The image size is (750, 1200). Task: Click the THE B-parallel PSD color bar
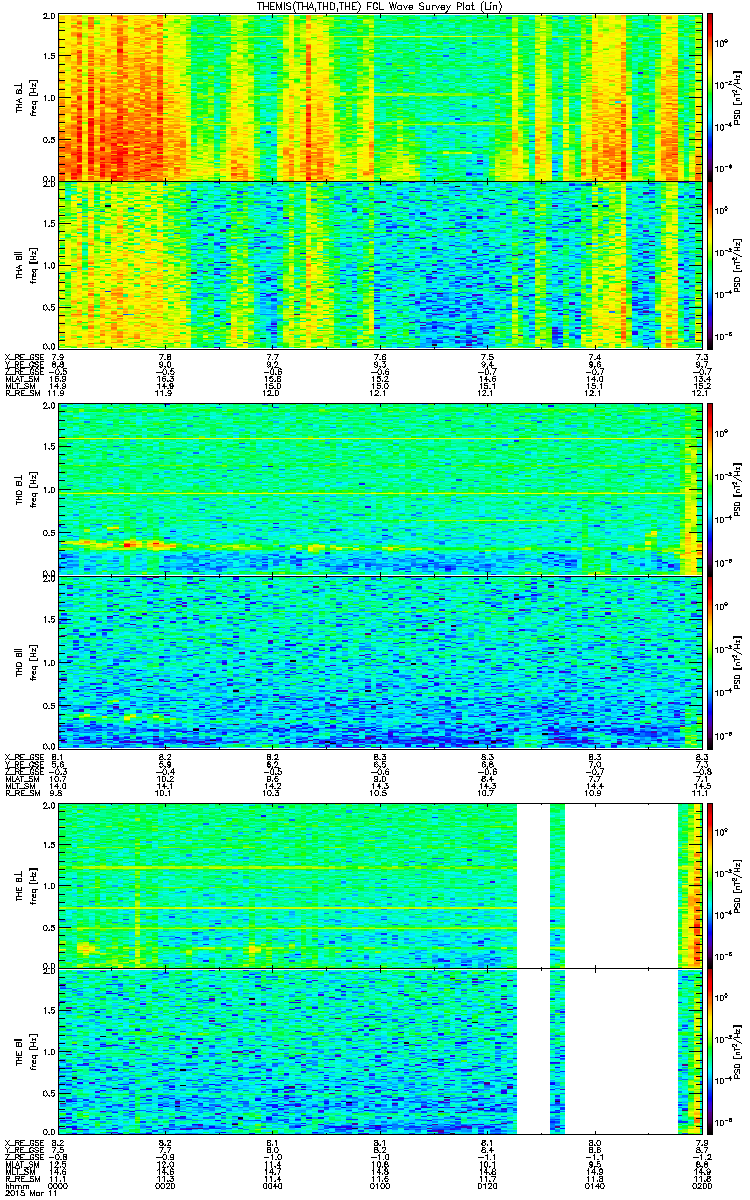click(711, 1053)
